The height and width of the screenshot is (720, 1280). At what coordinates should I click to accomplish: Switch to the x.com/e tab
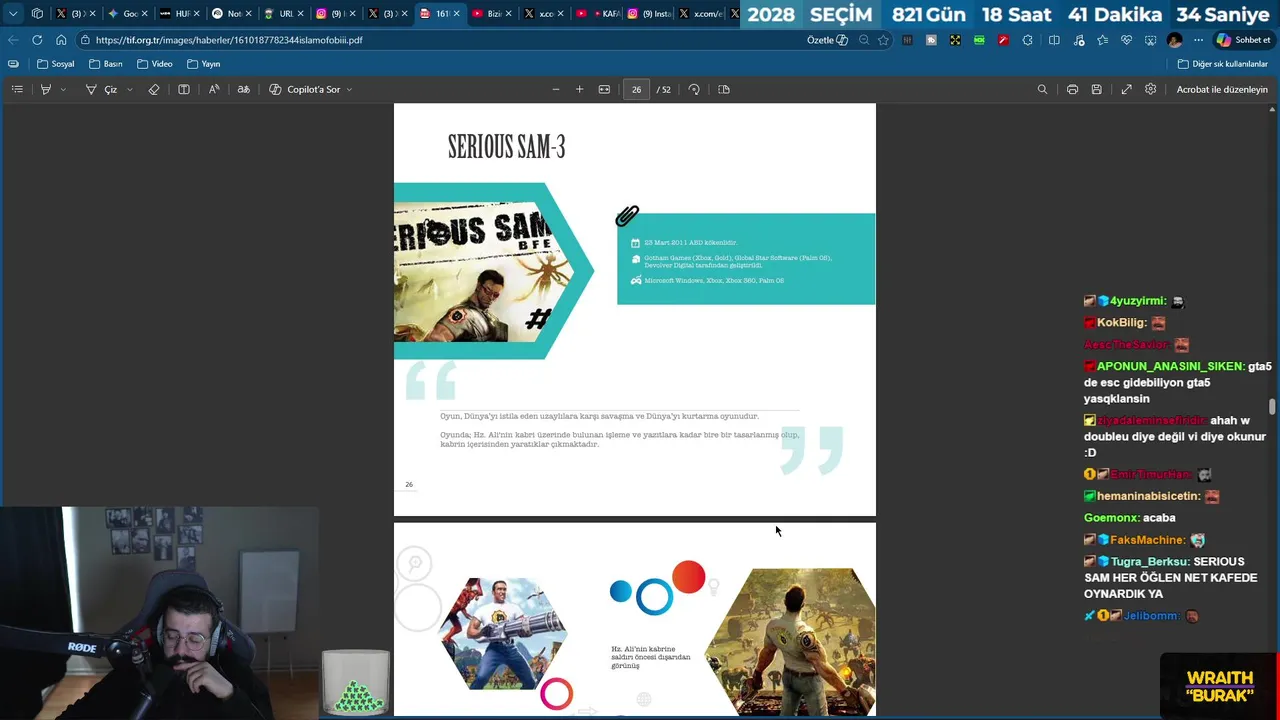[x=700, y=14]
